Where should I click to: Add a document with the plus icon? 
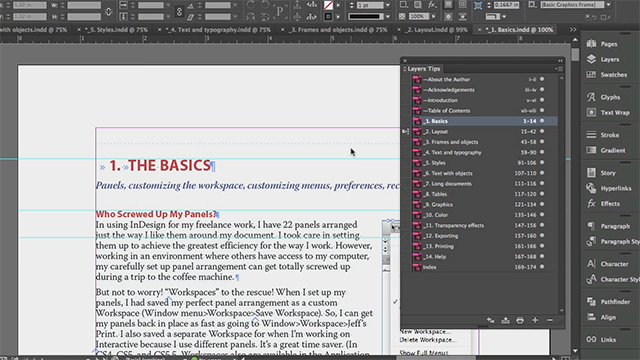[x=535, y=320]
